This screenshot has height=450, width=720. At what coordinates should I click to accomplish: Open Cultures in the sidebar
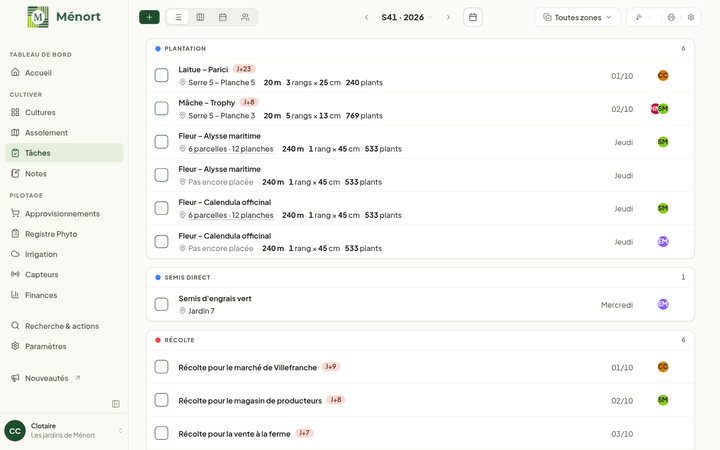click(x=64, y=112)
